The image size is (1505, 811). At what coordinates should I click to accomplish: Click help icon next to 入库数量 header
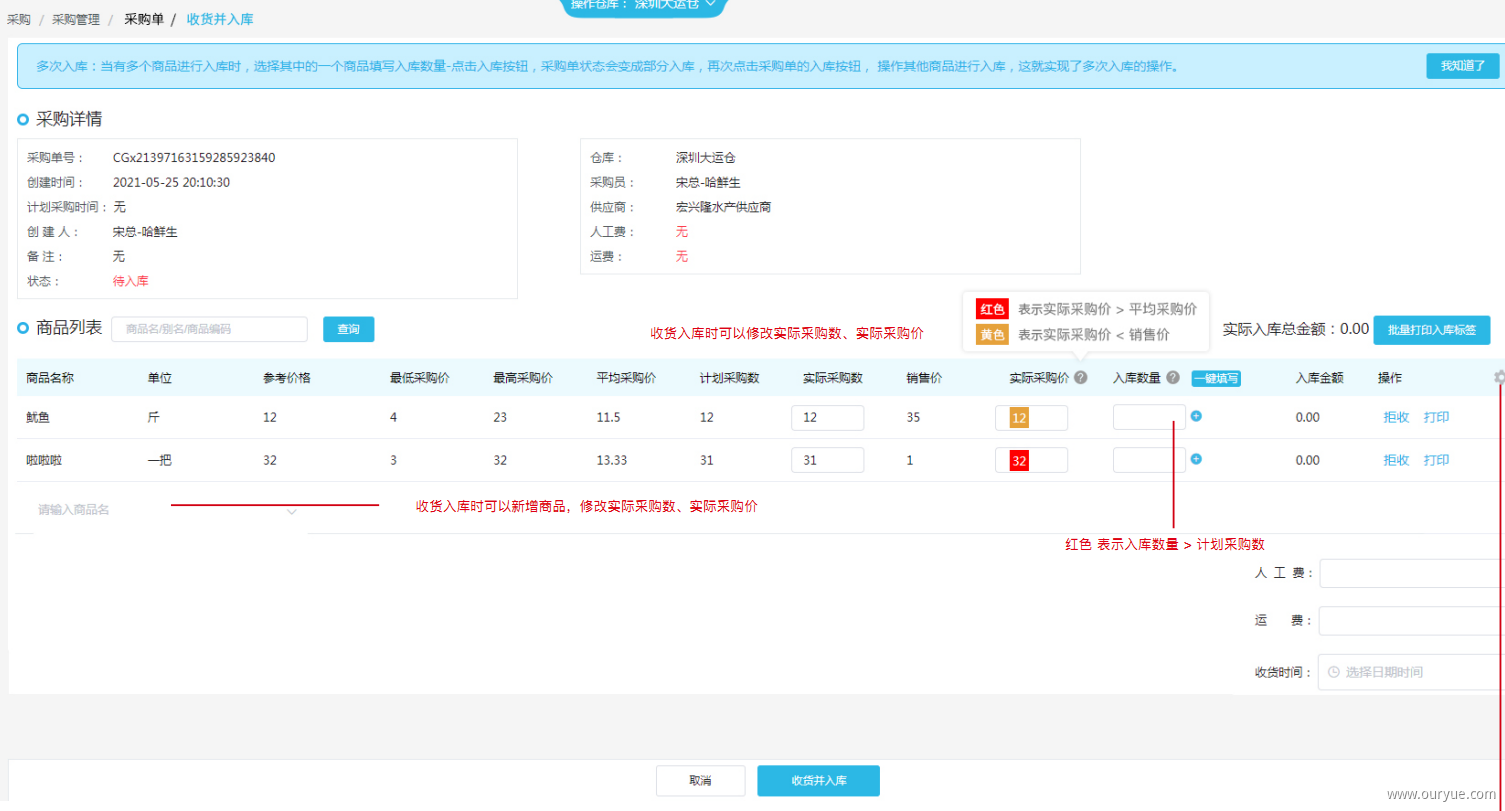pos(1173,377)
